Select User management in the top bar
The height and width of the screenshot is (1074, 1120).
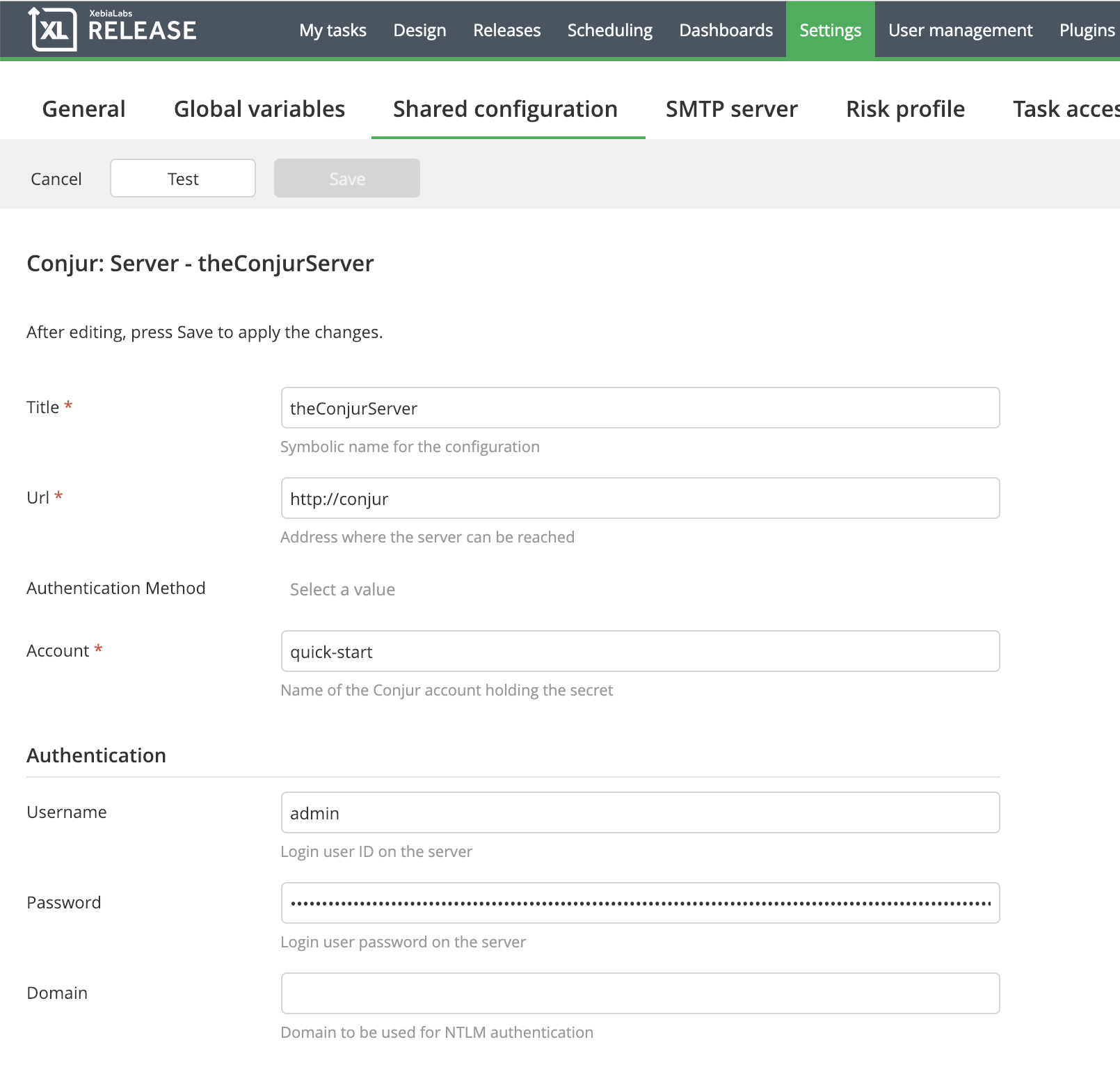click(960, 30)
